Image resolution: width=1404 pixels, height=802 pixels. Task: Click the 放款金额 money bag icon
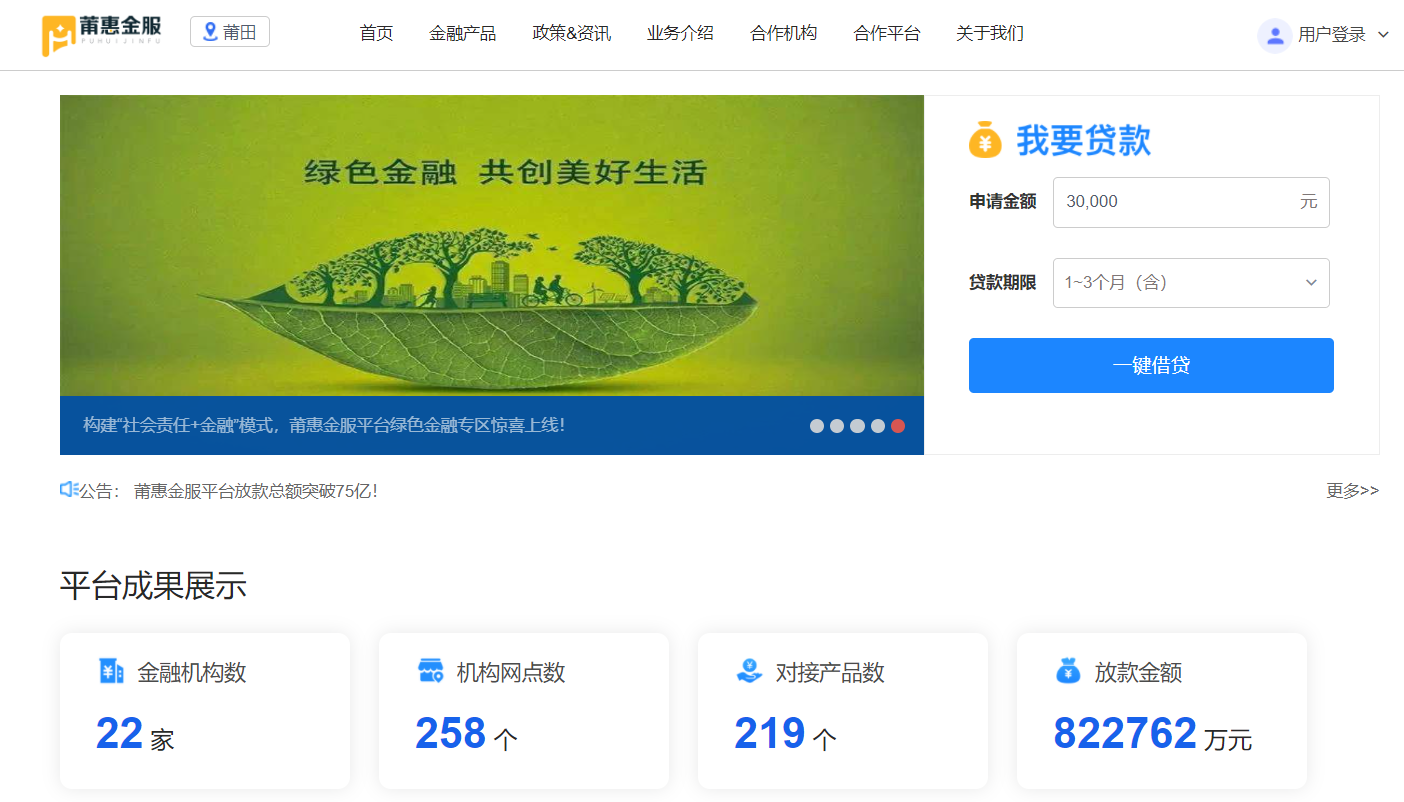coord(1068,671)
